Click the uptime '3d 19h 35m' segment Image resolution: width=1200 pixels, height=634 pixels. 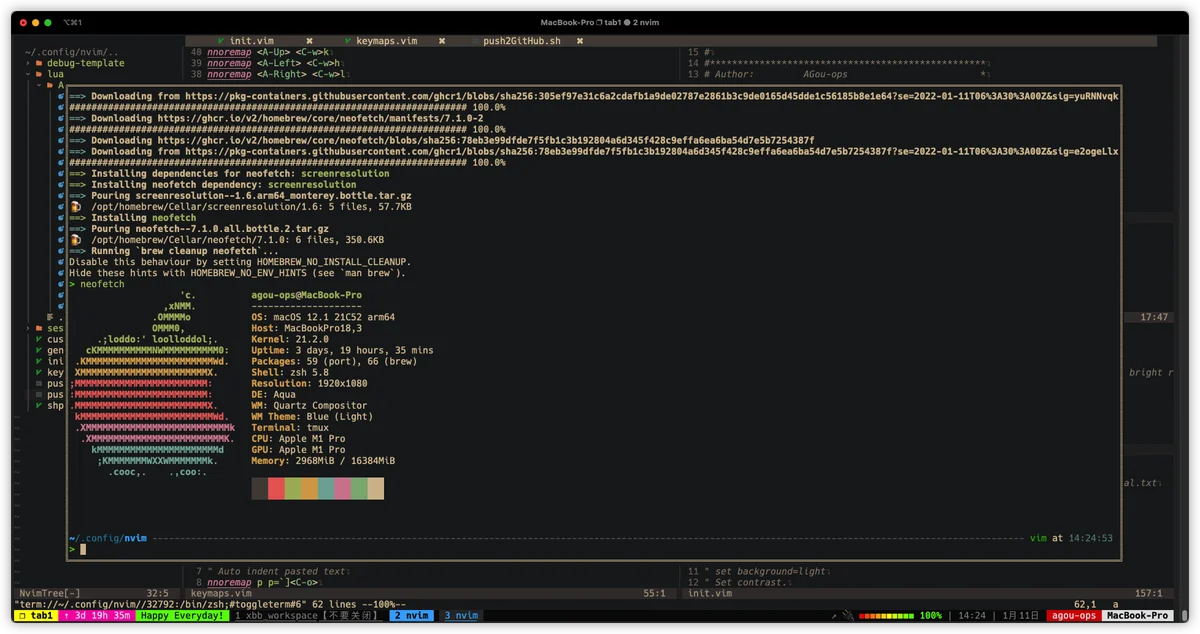(98, 616)
